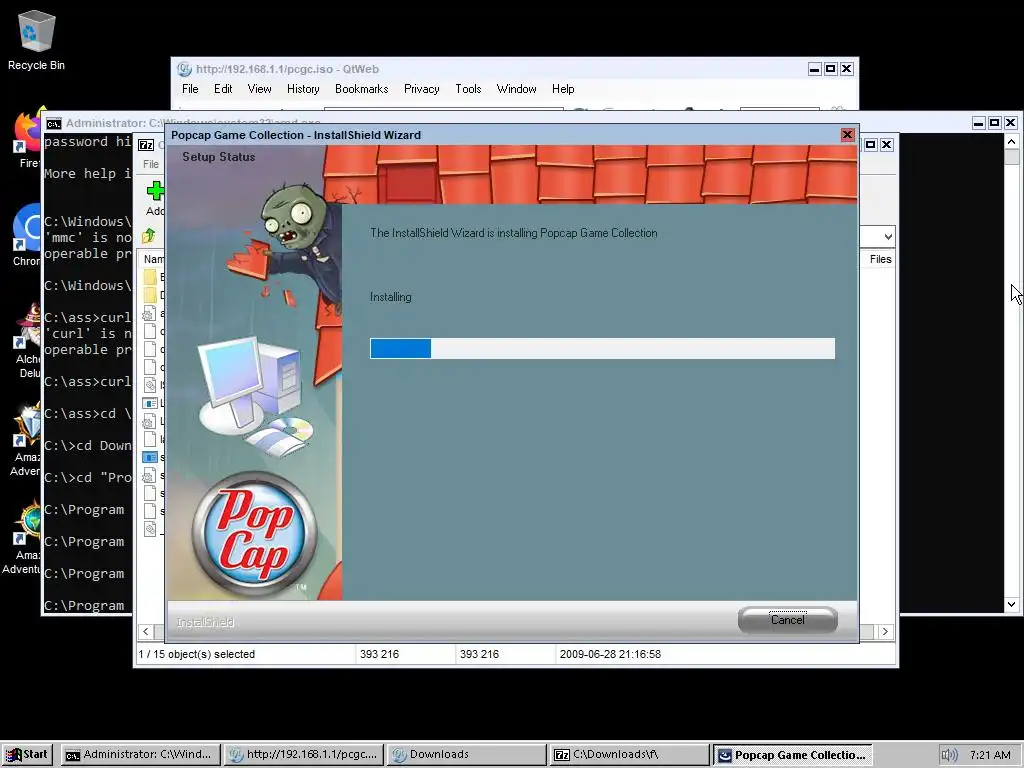Open the QtWeb File menu
The height and width of the screenshot is (768, 1024).
(190, 89)
